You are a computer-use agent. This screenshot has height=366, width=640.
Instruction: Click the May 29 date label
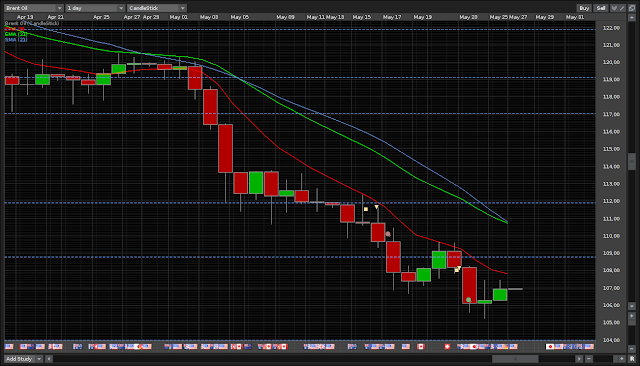pos(544,17)
